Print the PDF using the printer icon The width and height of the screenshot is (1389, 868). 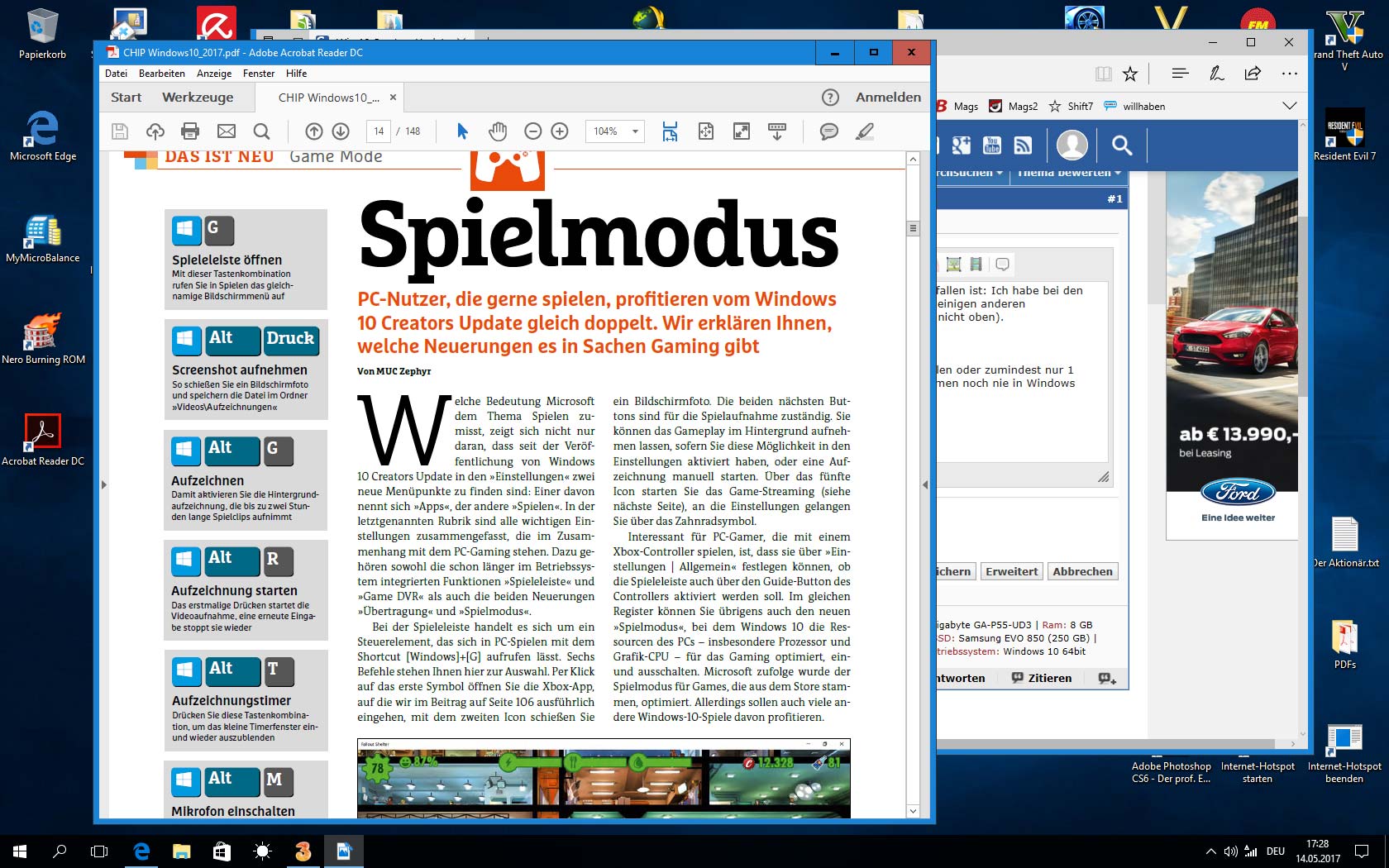point(190,131)
